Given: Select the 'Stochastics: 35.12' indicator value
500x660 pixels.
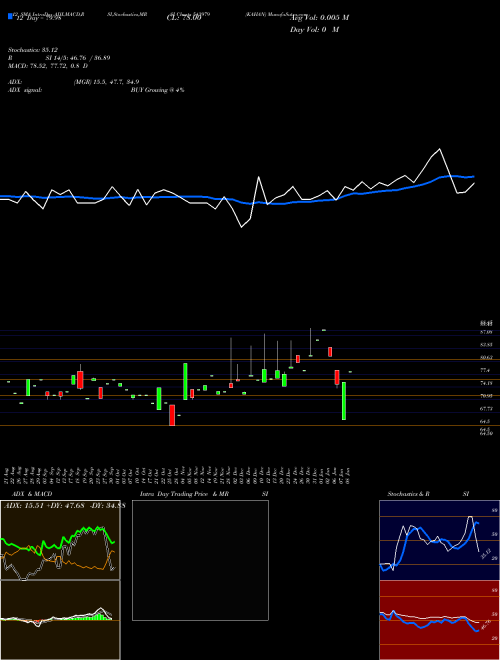Looking at the screenshot, I should [x=33, y=50].
